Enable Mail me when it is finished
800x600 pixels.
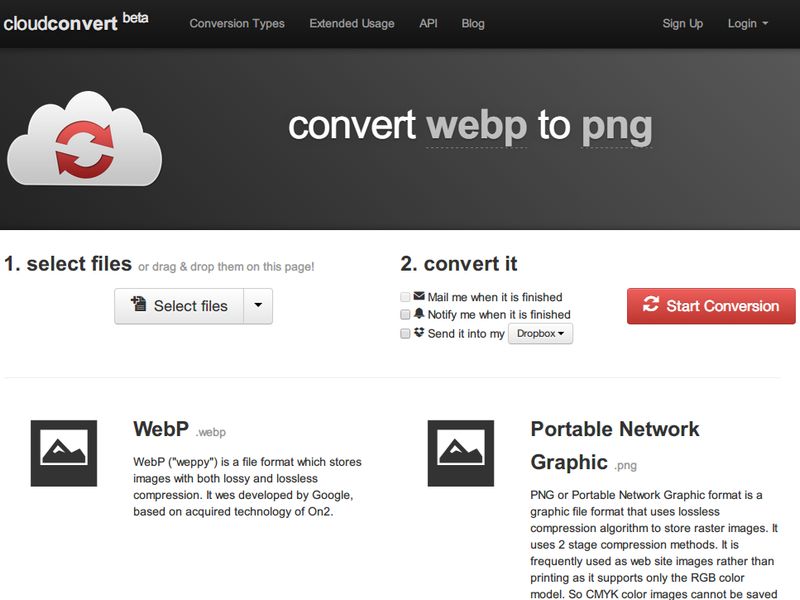tap(405, 297)
